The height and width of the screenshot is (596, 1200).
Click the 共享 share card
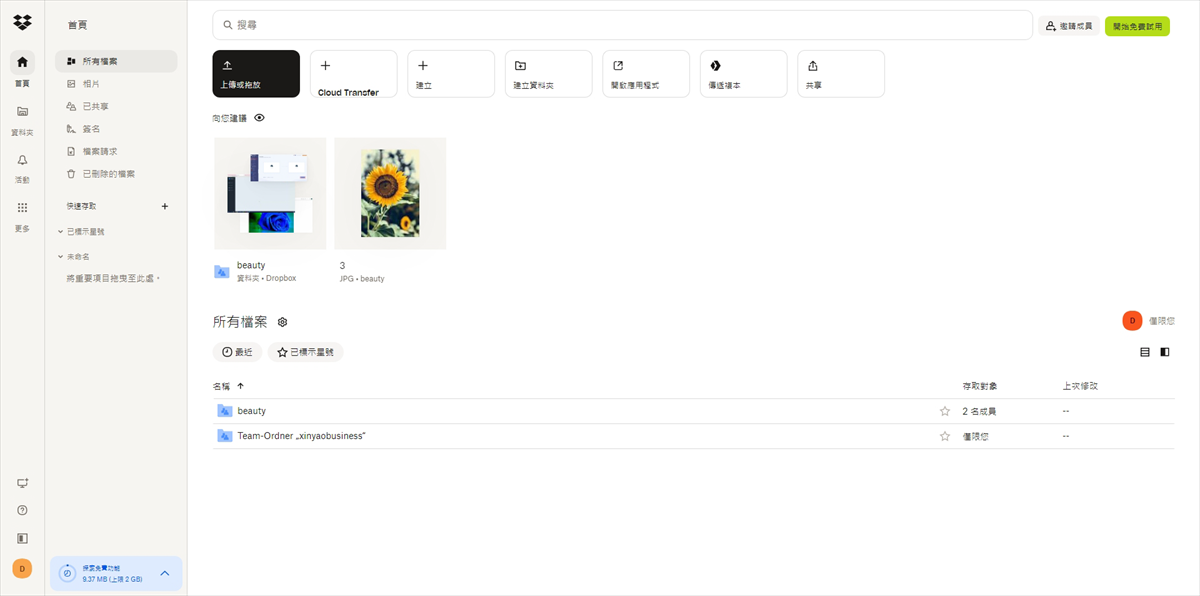841,74
